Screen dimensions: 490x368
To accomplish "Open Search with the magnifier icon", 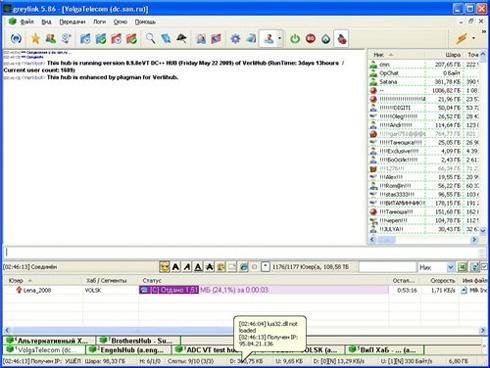I will click(x=150, y=39).
